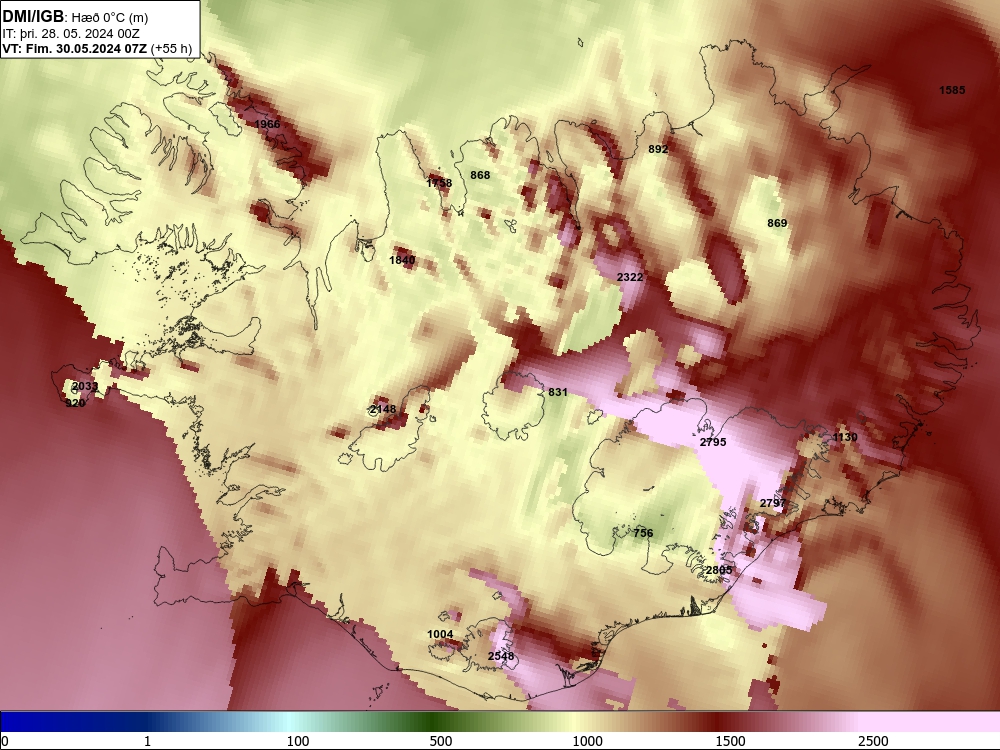Click the 0 label on the color scale
The width and height of the screenshot is (1000, 750).
point(5,741)
